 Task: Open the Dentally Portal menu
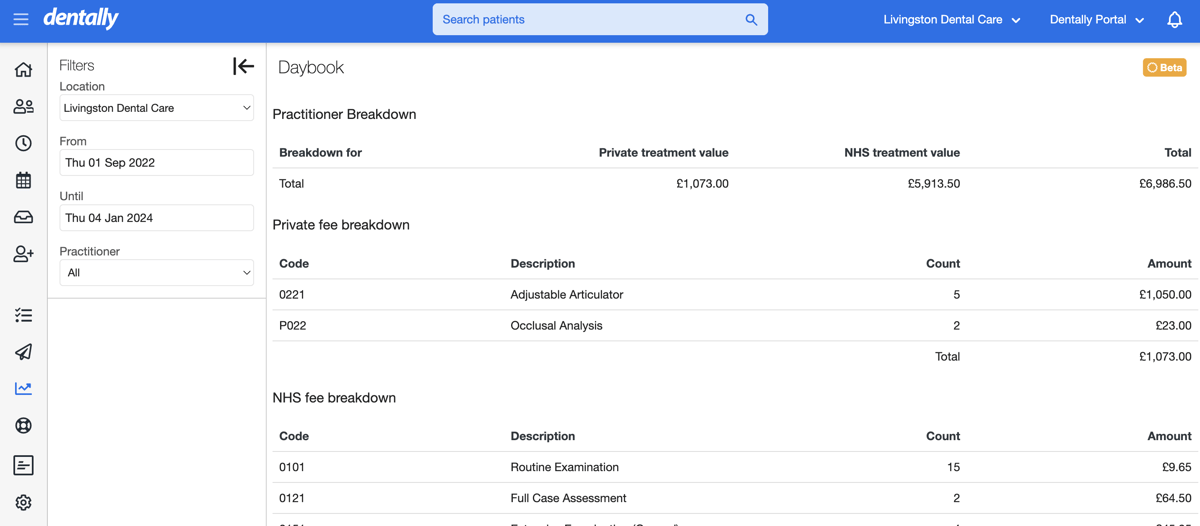pyautogui.click(x=1096, y=20)
